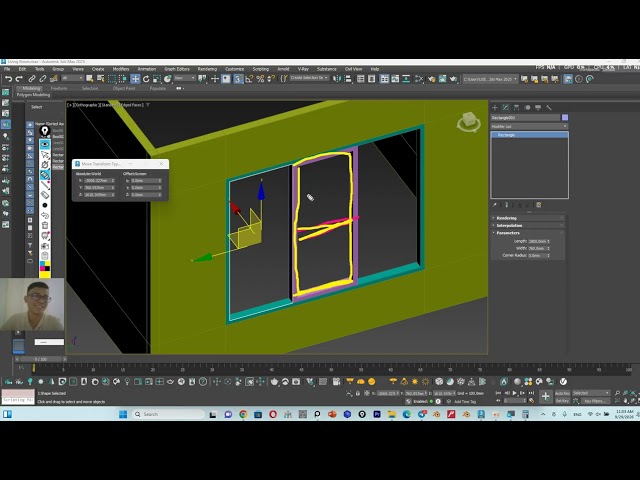Open the Rendering menu

tap(207, 69)
